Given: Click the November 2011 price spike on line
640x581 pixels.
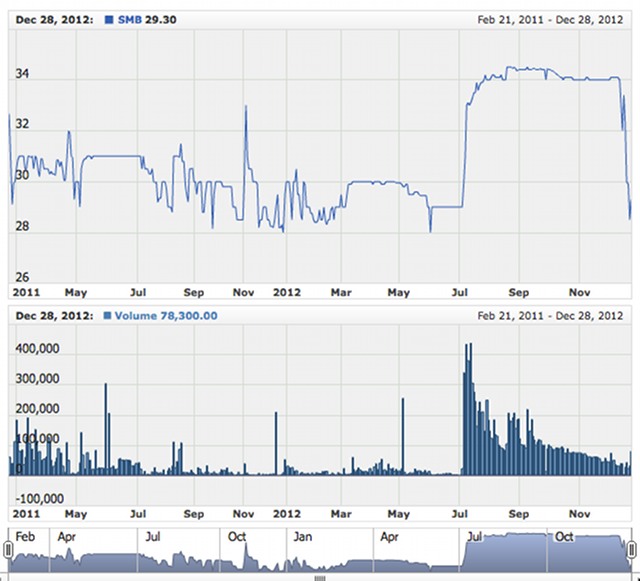Looking at the screenshot, I should click(246, 107).
